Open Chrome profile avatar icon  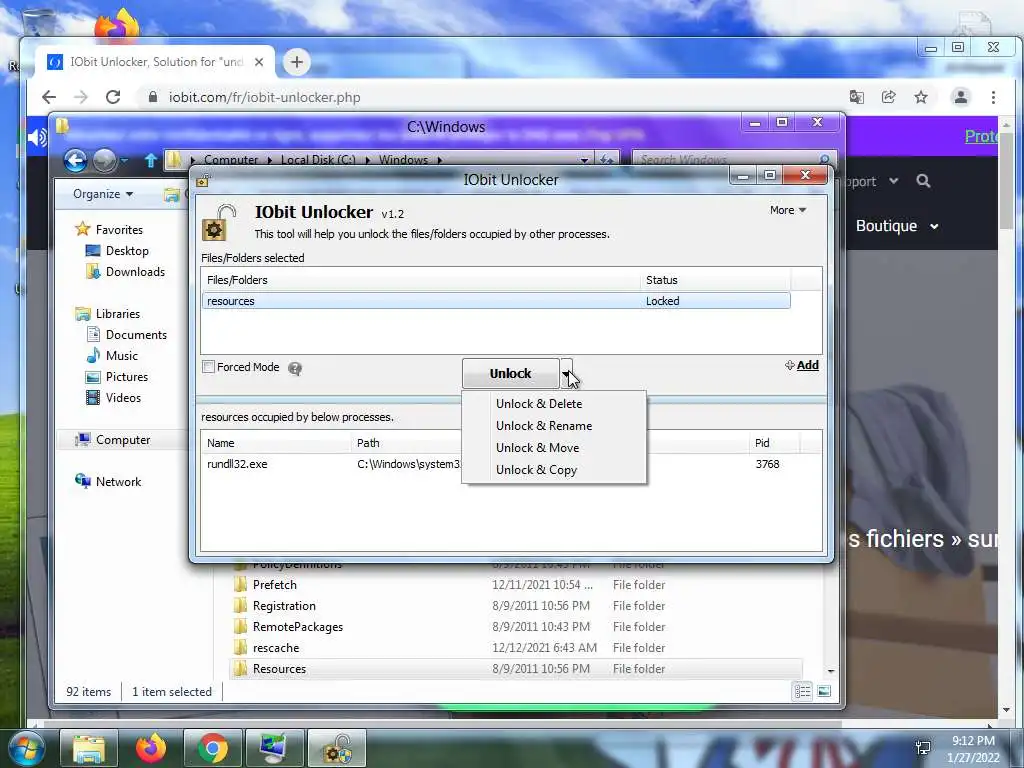coord(961,97)
